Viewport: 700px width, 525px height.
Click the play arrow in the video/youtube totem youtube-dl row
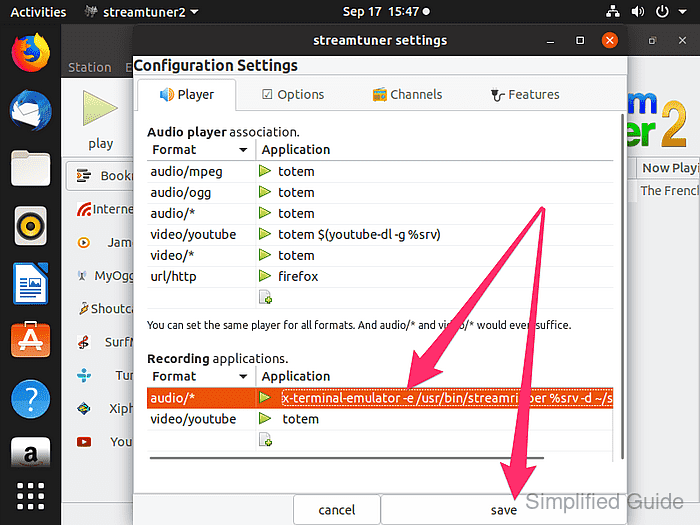[265, 234]
